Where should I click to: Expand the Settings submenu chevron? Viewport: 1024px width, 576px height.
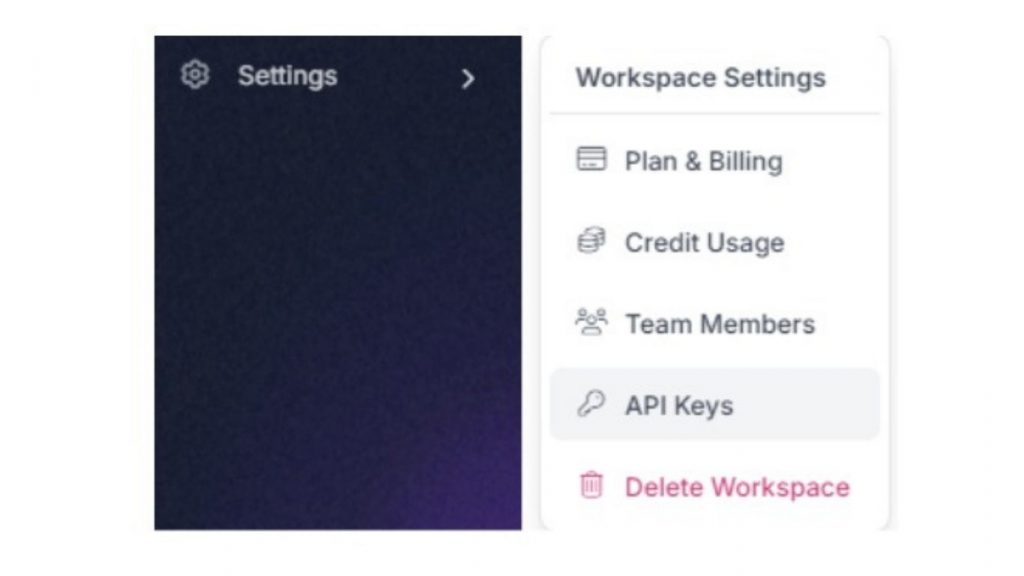click(x=469, y=79)
